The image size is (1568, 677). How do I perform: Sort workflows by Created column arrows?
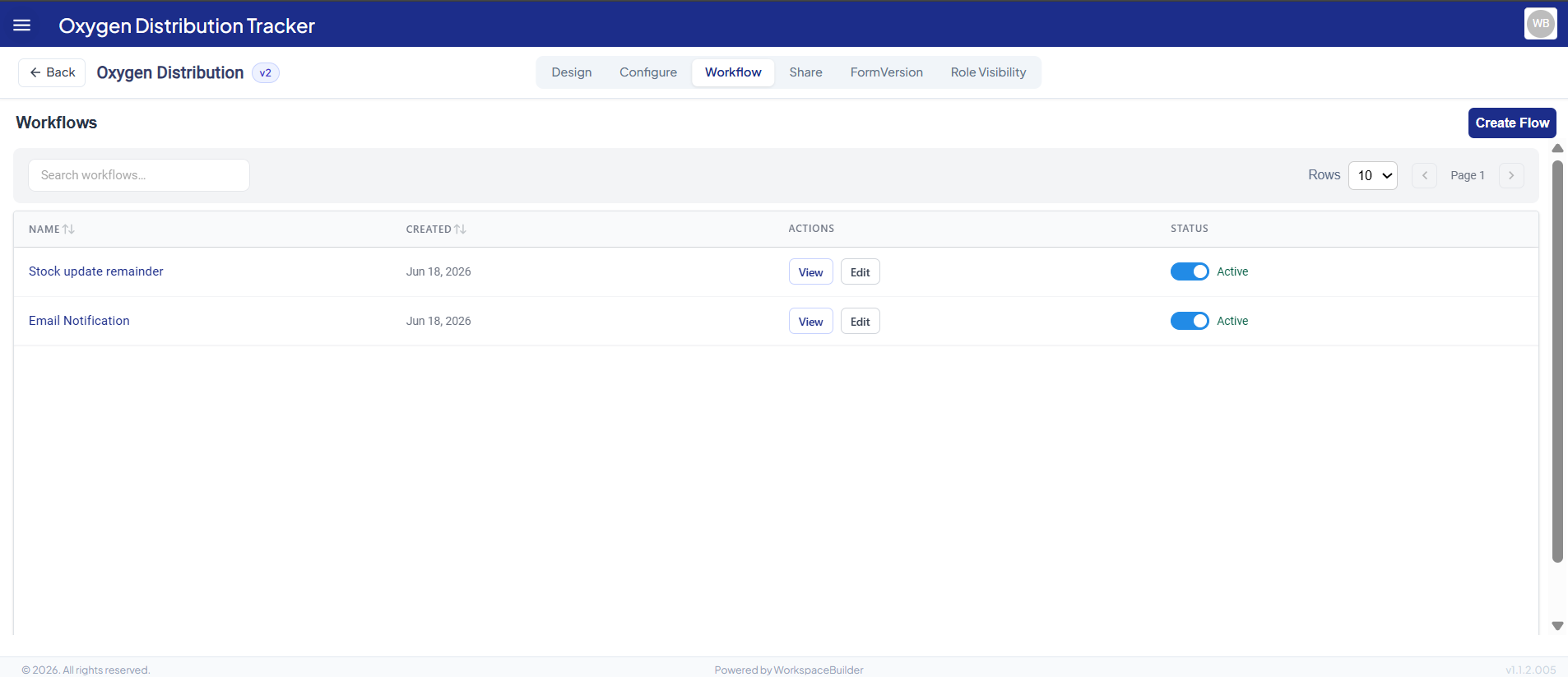tap(460, 230)
